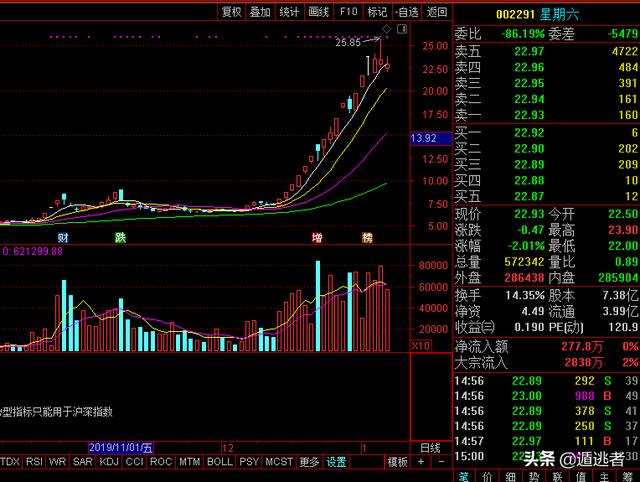Click the PE(动) value 120.9
Image resolution: width=640 pixels, height=482 pixels.
[622, 327]
